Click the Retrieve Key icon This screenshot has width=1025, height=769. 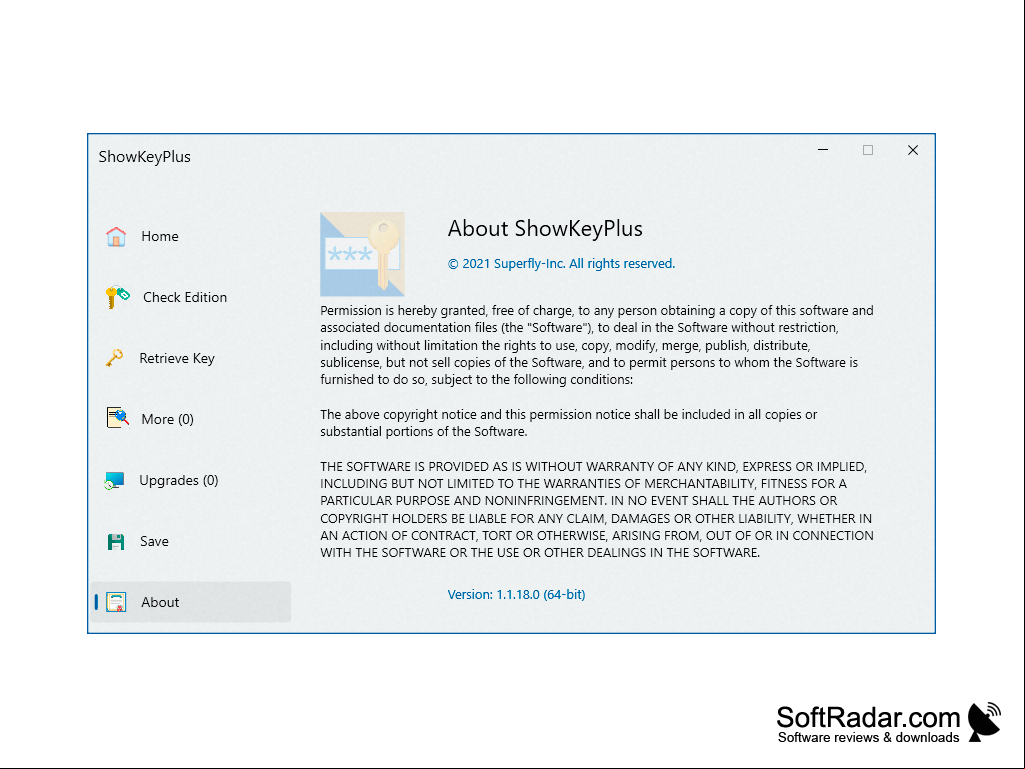tap(114, 358)
